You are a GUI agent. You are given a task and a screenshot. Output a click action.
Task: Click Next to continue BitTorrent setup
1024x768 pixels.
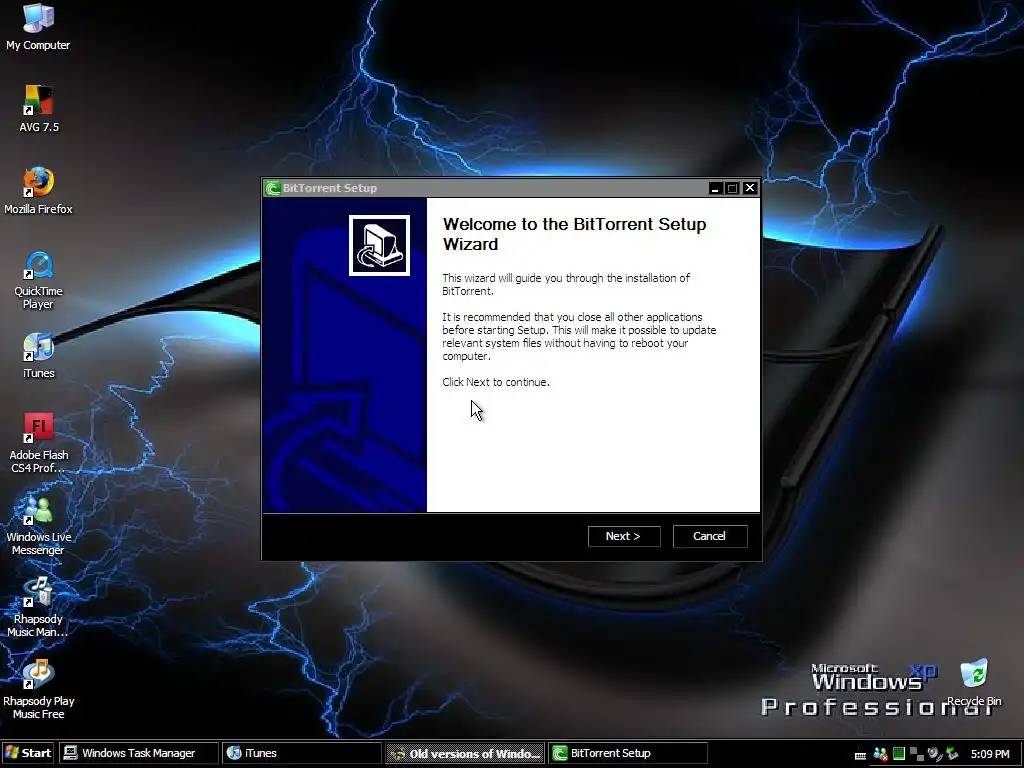pyautogui.click(x=624, y=536)
